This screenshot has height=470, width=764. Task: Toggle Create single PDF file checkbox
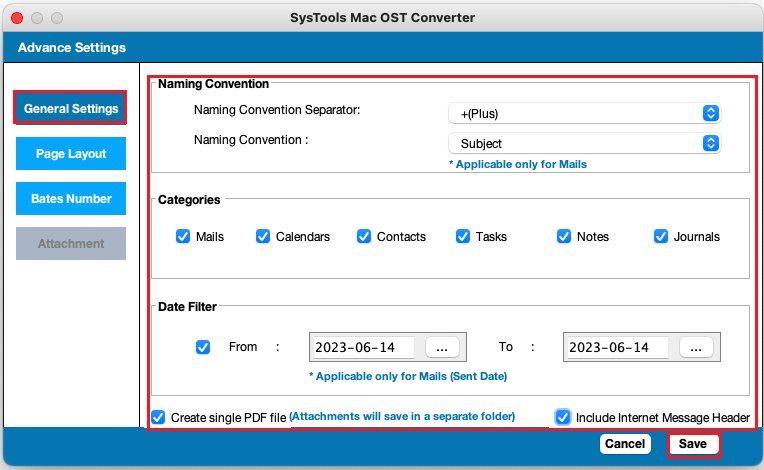click(x=158, y=417)
